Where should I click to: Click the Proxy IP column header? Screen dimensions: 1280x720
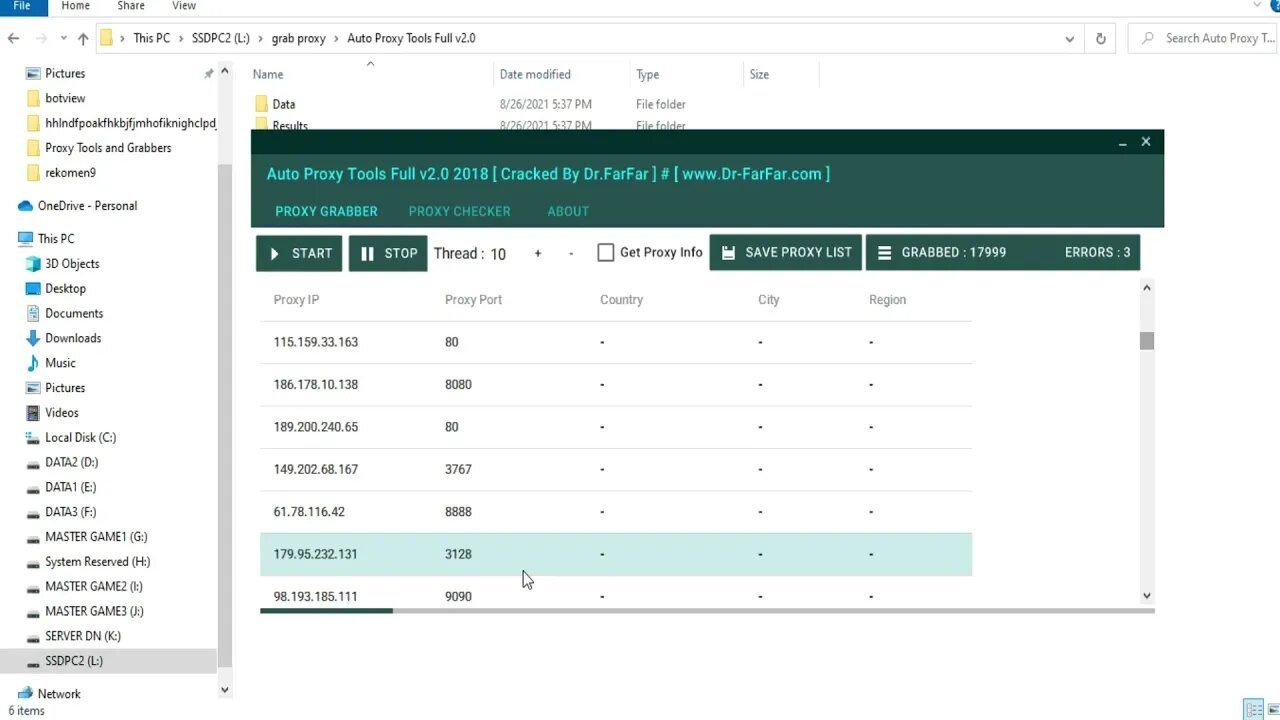(296, 300)
